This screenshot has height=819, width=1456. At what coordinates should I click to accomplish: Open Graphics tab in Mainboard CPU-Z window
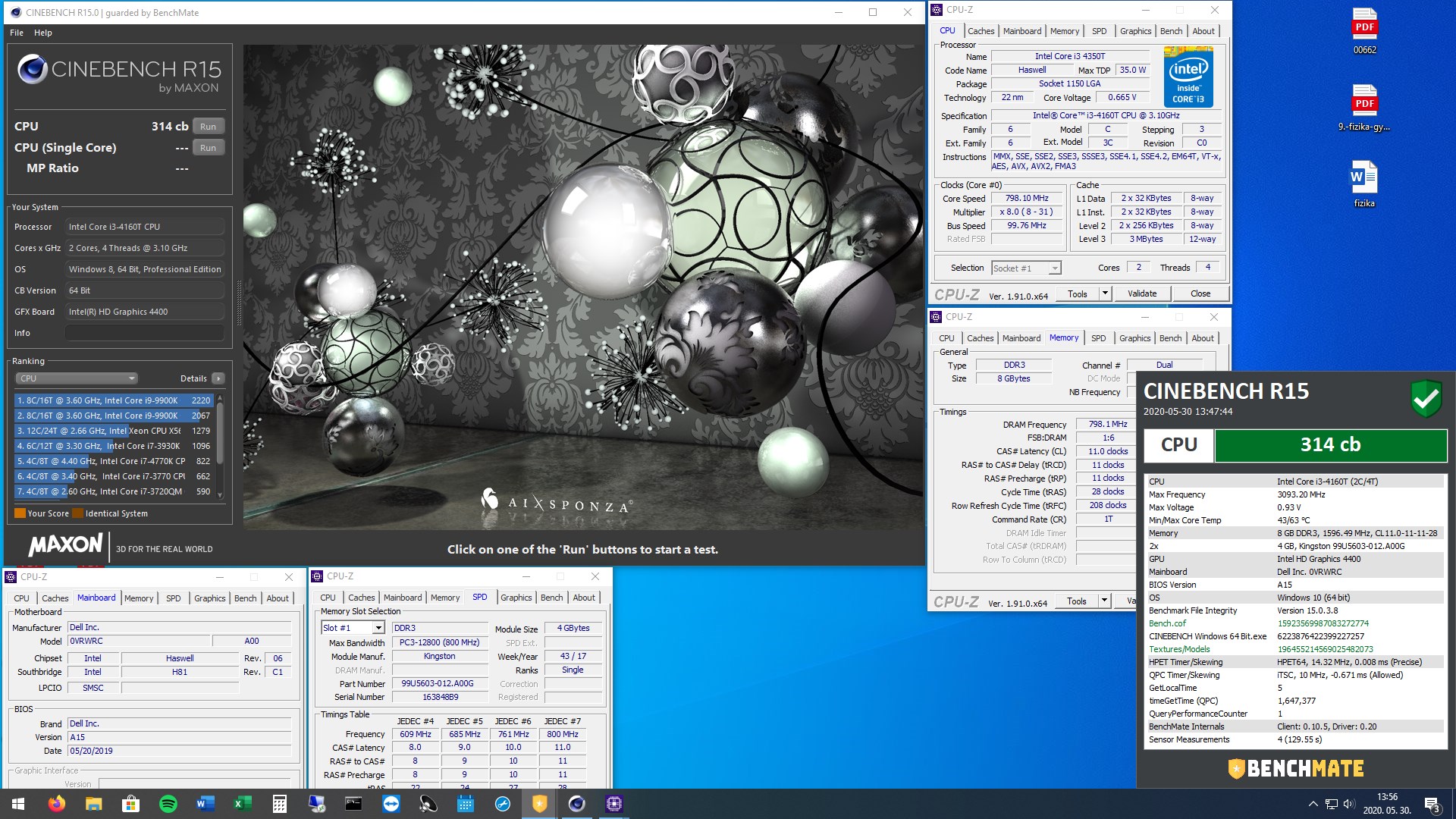pos(209,598)
